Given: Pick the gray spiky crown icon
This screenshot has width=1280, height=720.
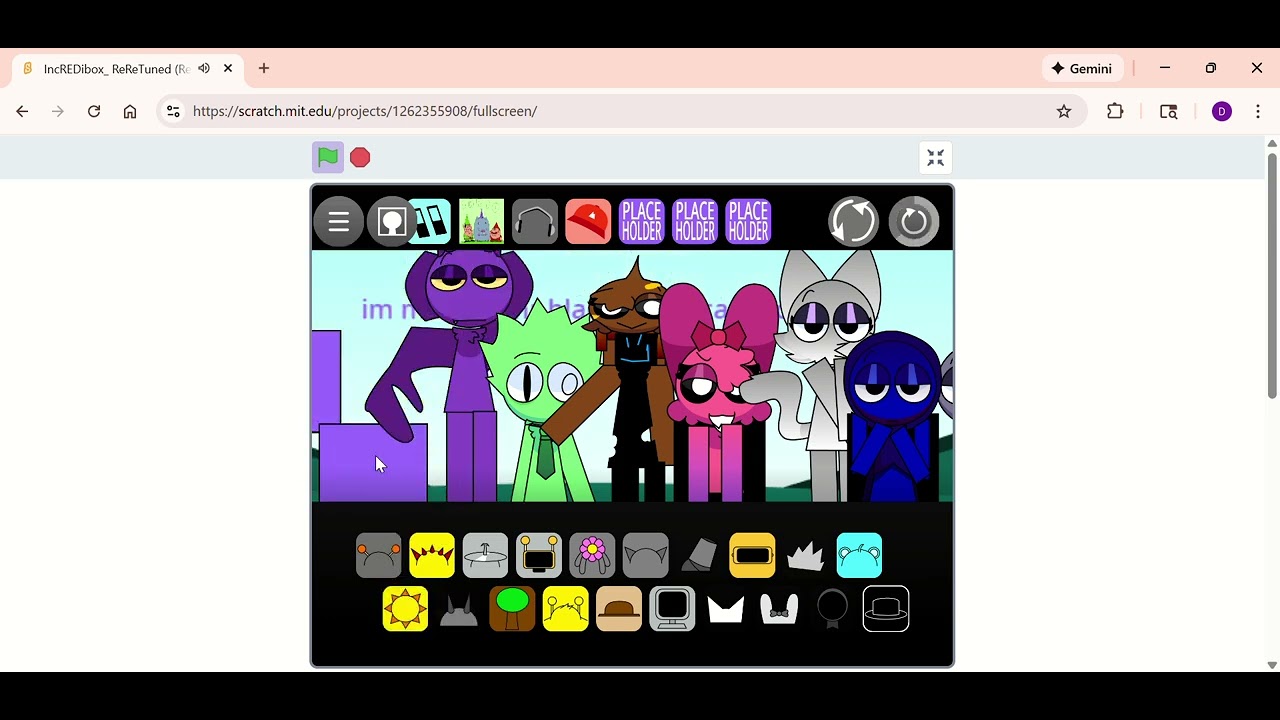Looking at the screenshot, I should coord(806,556).
